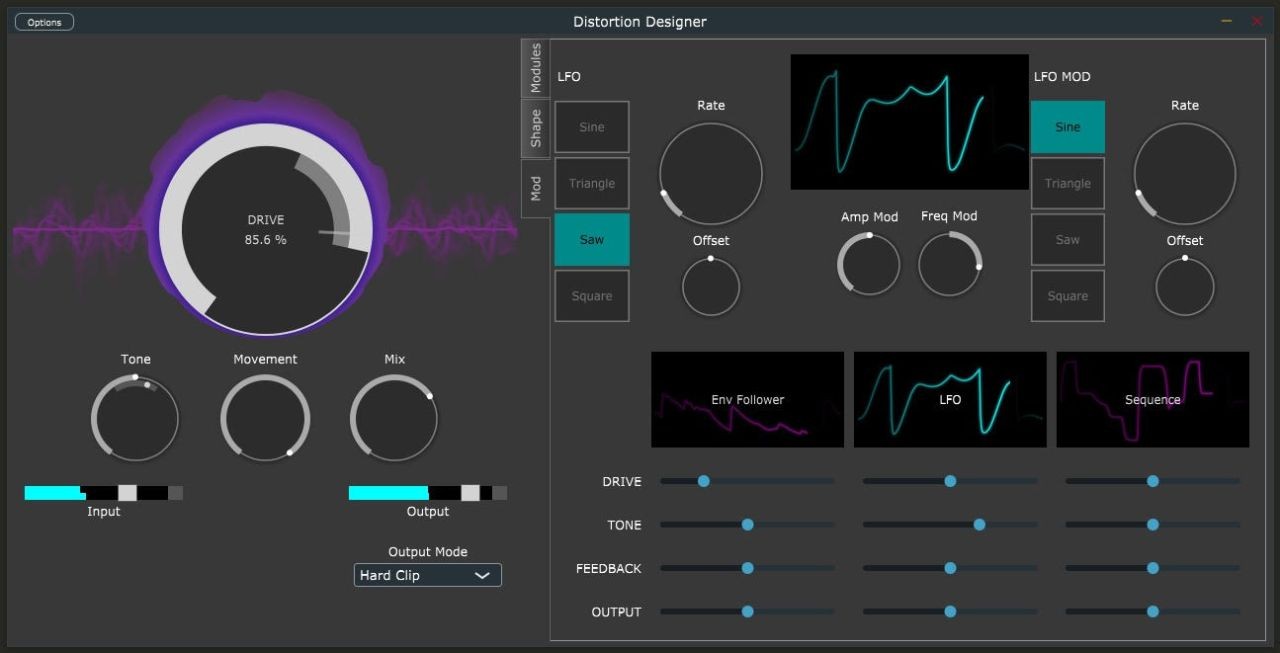Click the Tone knob
Viewport: 1280px width, 653px height.
(135, 418)
